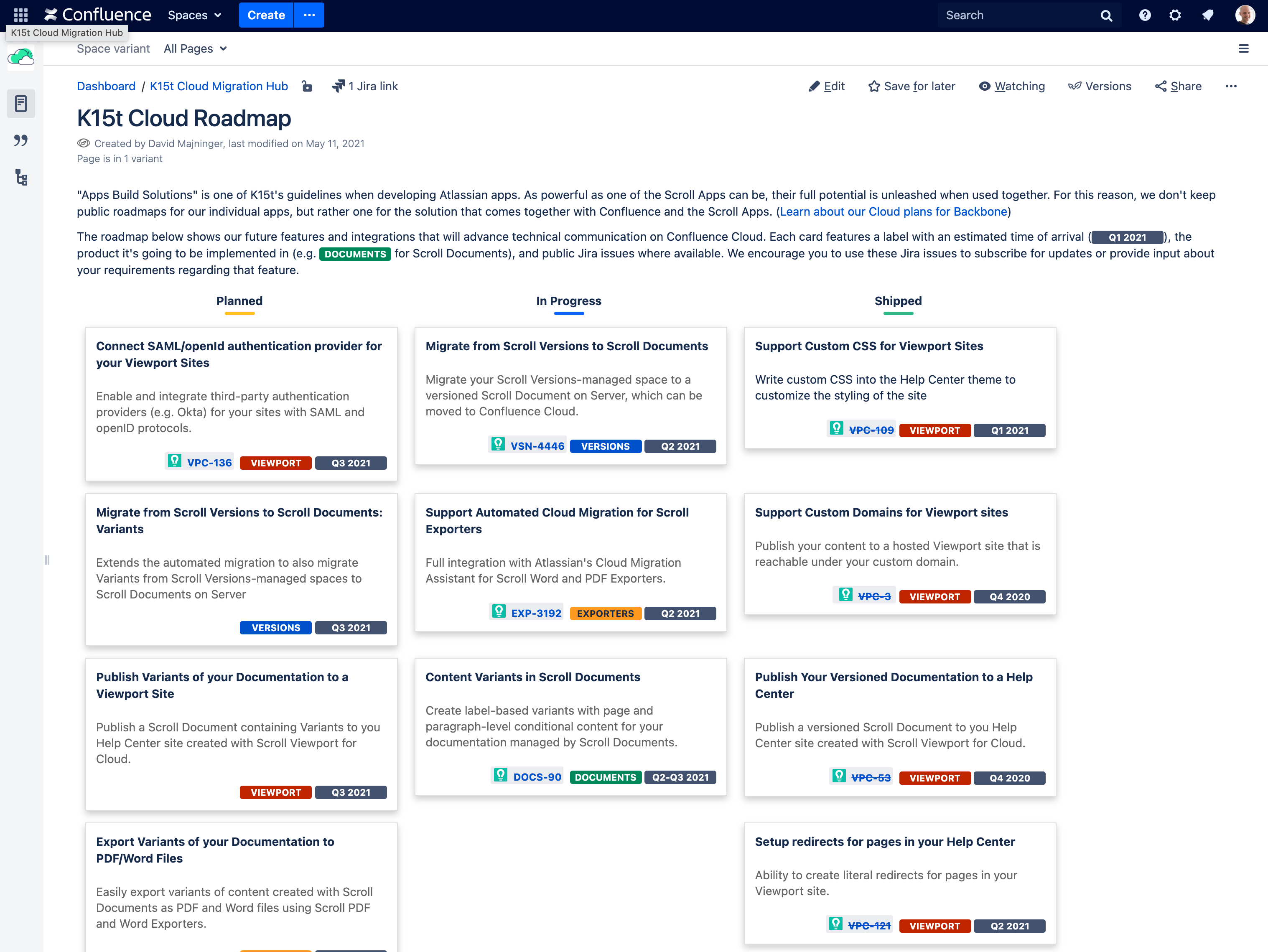Expand the Spaces dropdown
The width and height of the screenshot is (1268, 952).
click(x=194, y=15)
